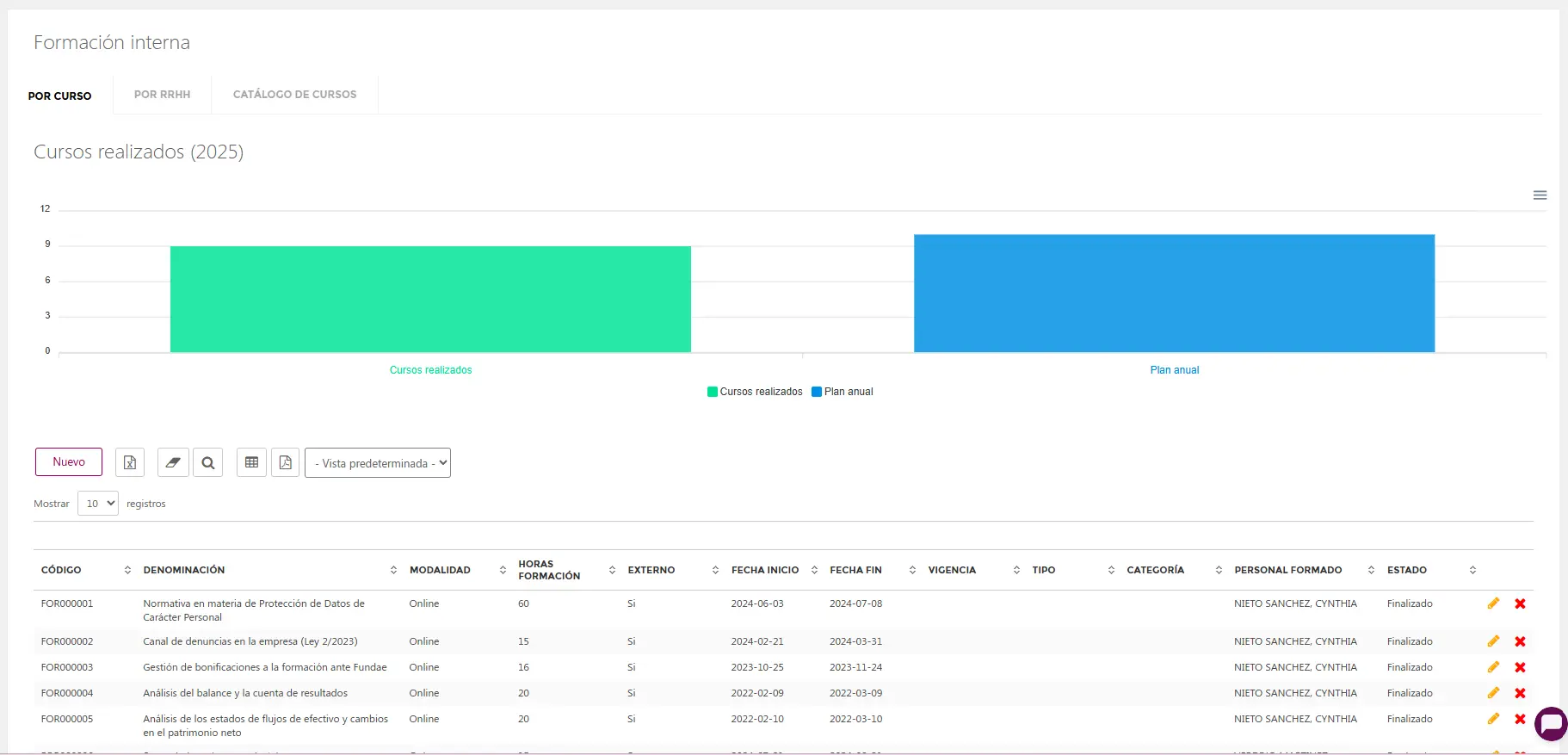Switch to the Por RRHH tab
Viewport: 1568px width, 755px height.
tap(163, 95)
